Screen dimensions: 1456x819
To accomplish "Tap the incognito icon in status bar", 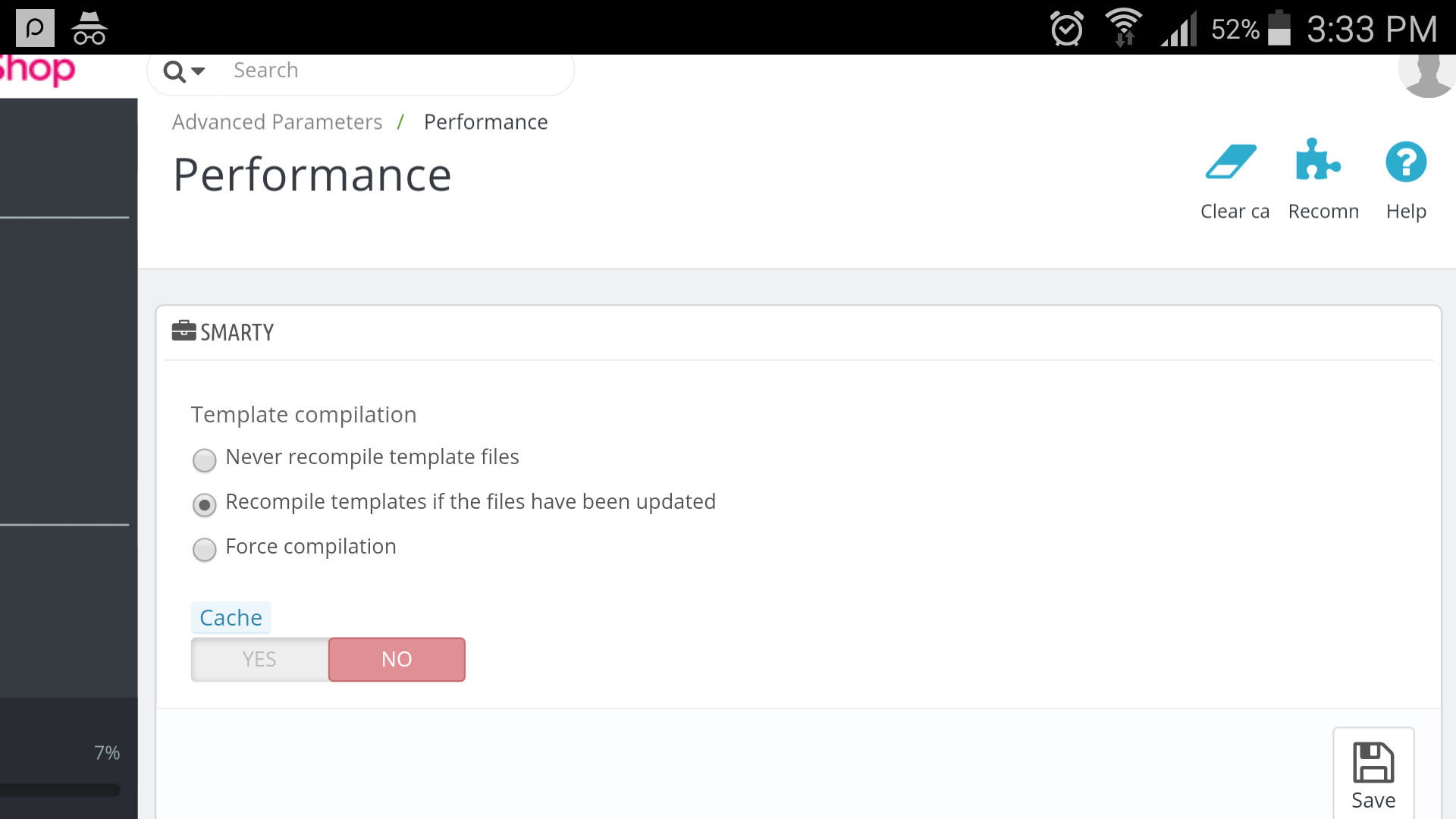I will click(89, 29).
